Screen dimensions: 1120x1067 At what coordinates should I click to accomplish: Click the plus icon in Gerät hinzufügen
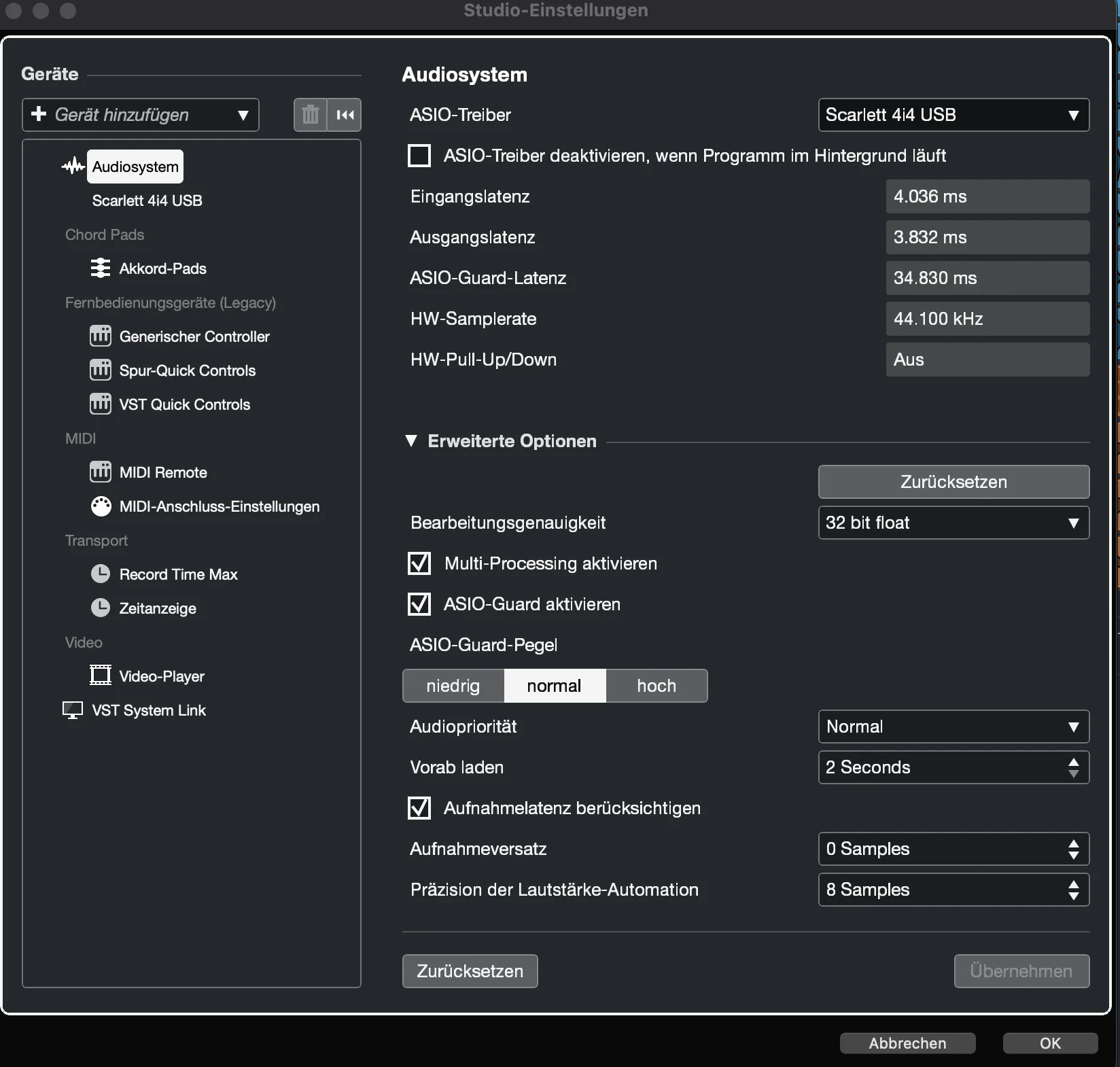tap(39, 114)
